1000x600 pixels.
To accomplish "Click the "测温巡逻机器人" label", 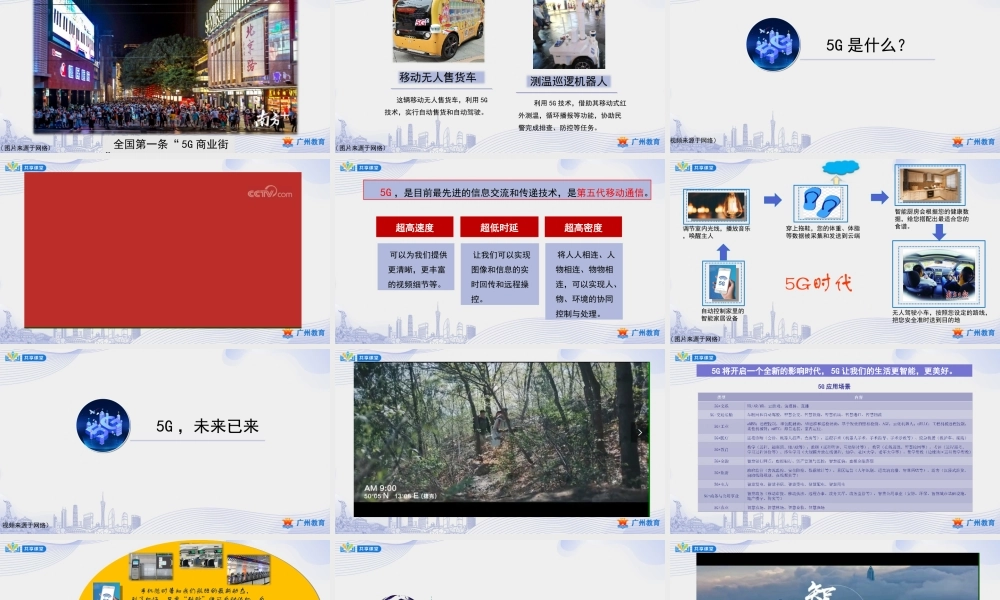I will tap(568, 81).
